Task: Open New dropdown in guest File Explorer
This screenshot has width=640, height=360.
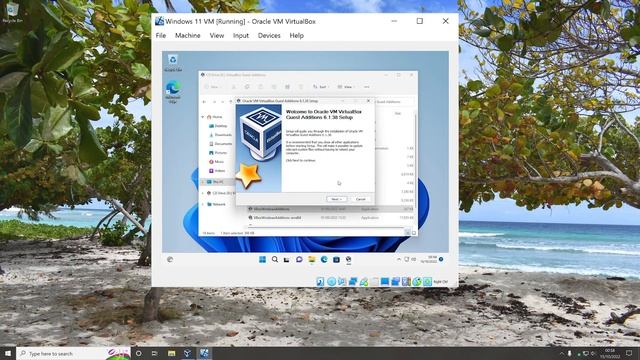Action: tap(213, 87)
